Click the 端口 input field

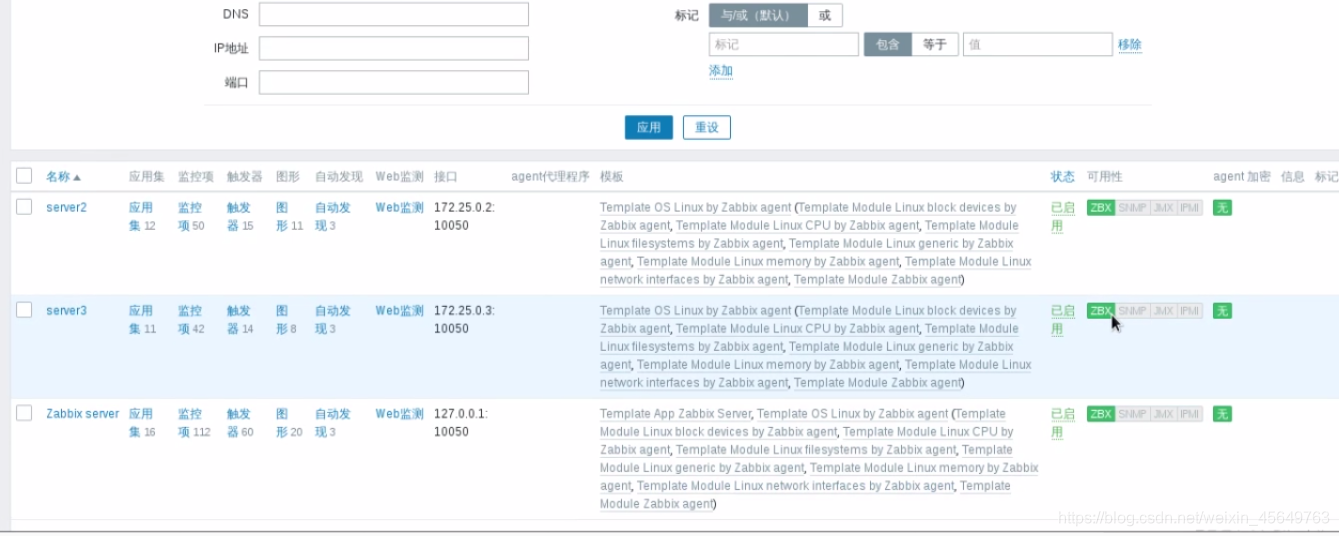pyautogui.click(x=393, y=82)
